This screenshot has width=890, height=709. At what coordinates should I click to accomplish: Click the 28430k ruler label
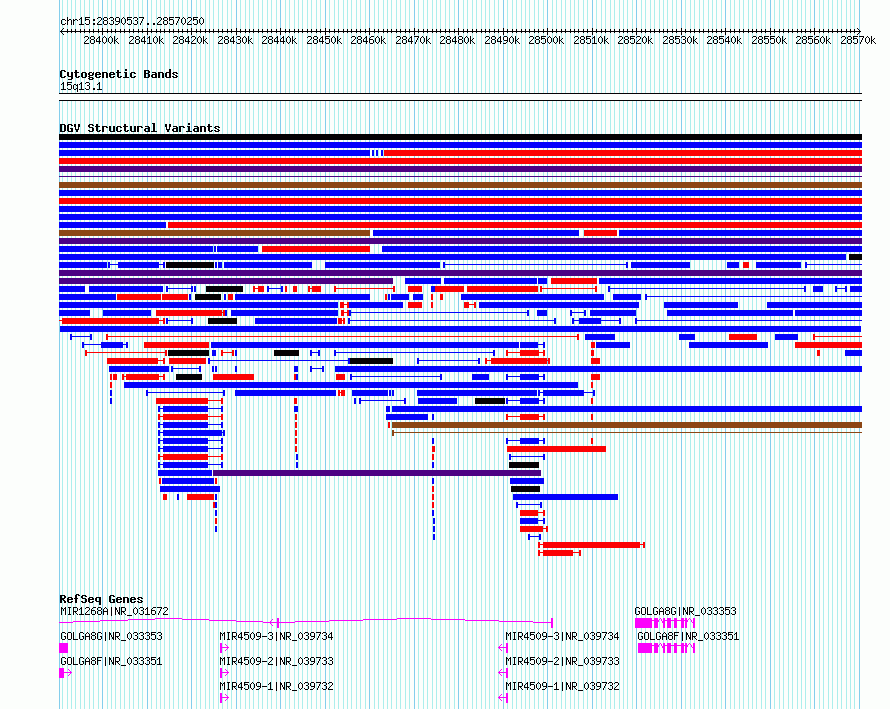click(235, 40)
